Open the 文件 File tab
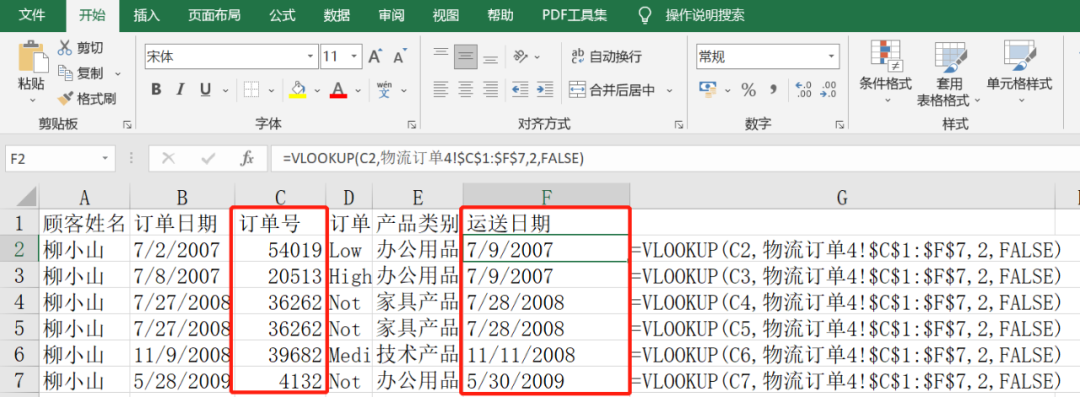Screen dimensions: 1080x397 [32, 15]
